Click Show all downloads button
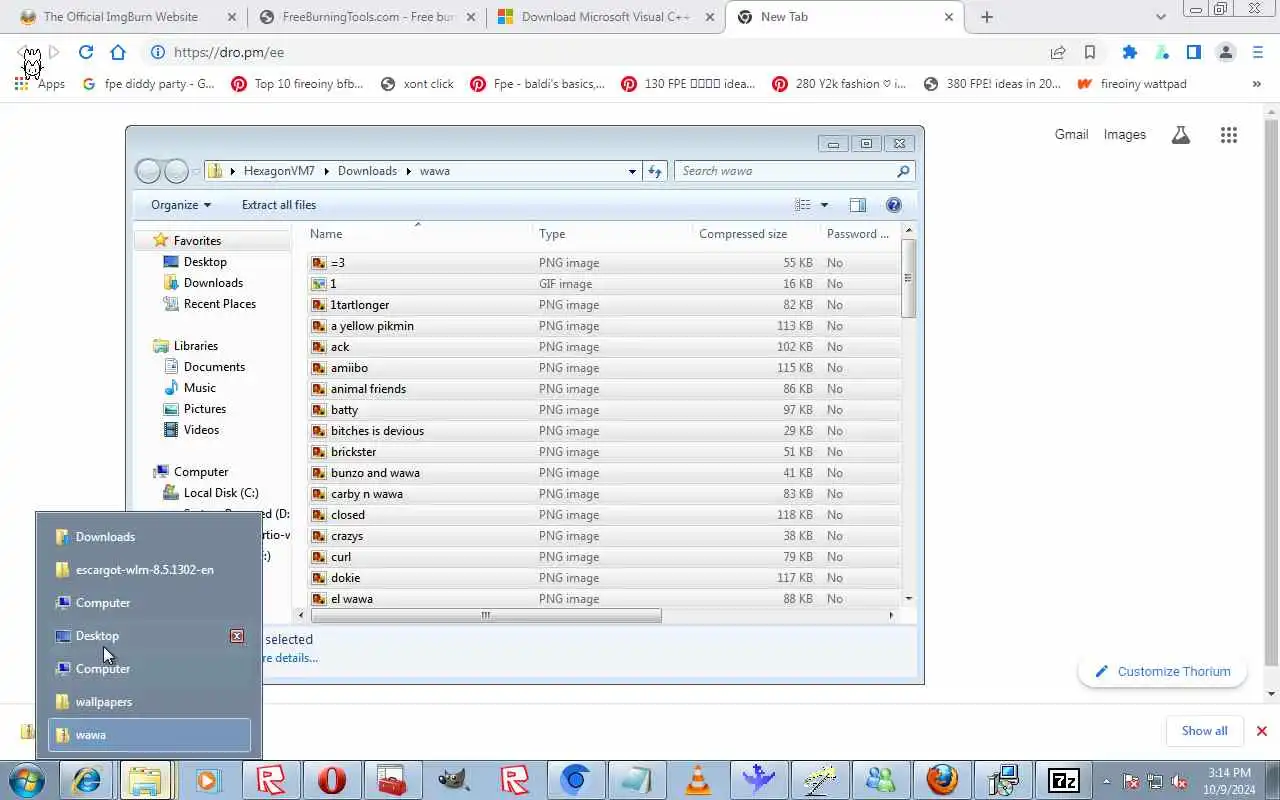This screenshot has width=1280, height=800. tap(1204, 731)
